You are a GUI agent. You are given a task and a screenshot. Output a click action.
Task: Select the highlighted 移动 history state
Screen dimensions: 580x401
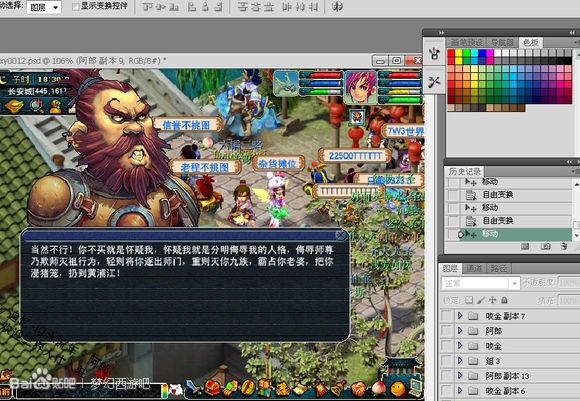pyautogui.click(x=515, y=234)
